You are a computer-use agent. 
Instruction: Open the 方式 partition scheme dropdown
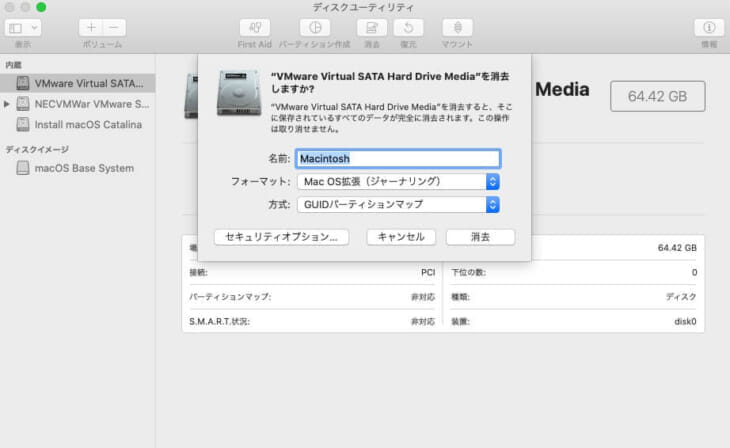click(x=398, y=204)
